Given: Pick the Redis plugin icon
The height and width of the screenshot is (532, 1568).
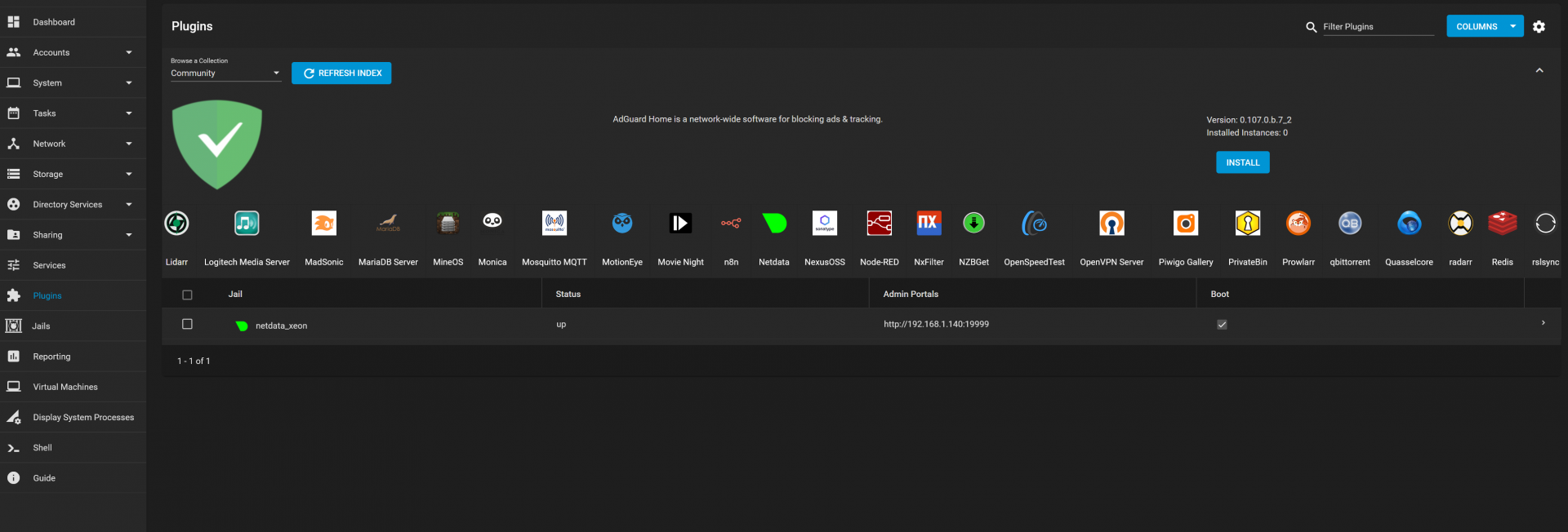Looking at the screenshot, I should point(1503,223).
